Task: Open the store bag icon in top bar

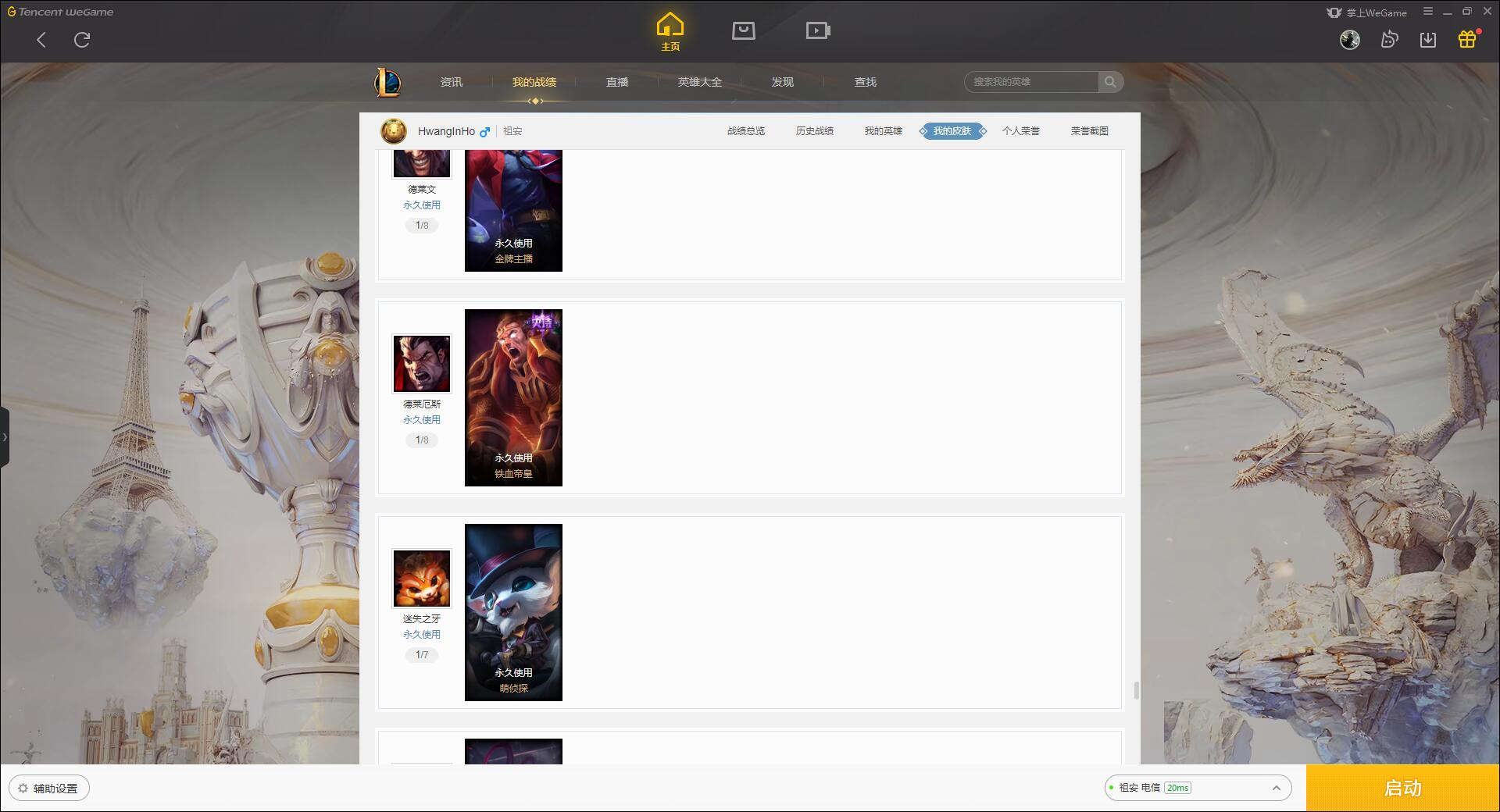Action: [744, 30]
